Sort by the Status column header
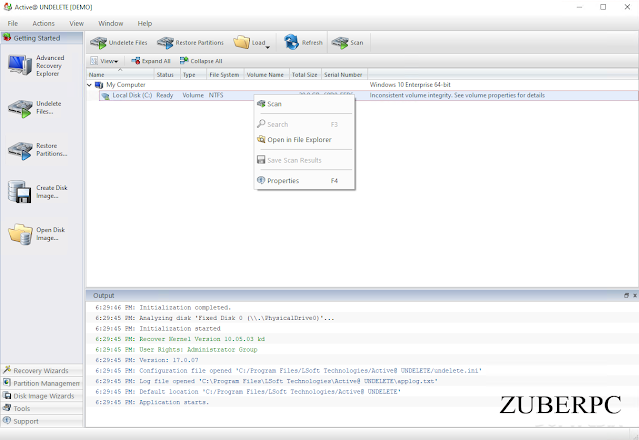 click(167, 75)
